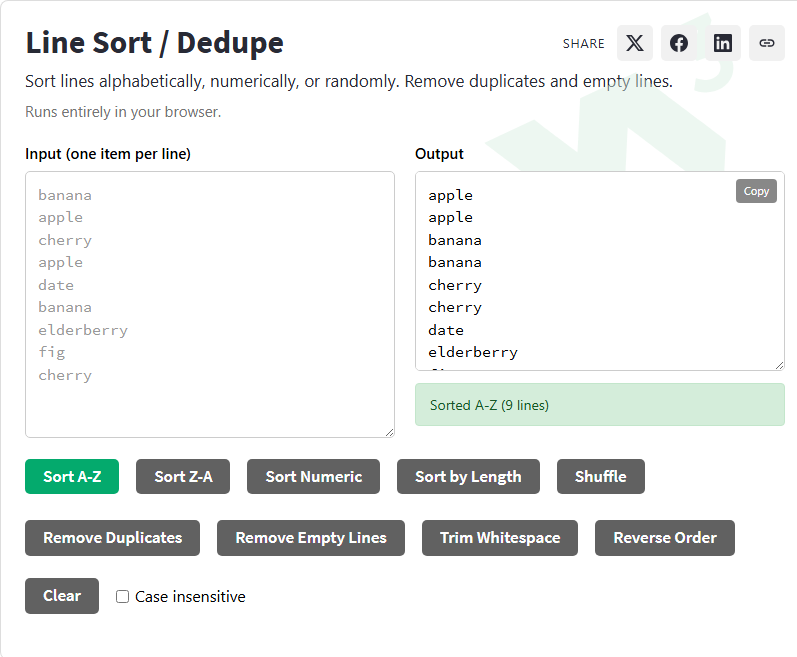The width and height of the screenshot is (797, 657).
Task: Click the 'Case insensitive' label text
Action: (190, 597)
